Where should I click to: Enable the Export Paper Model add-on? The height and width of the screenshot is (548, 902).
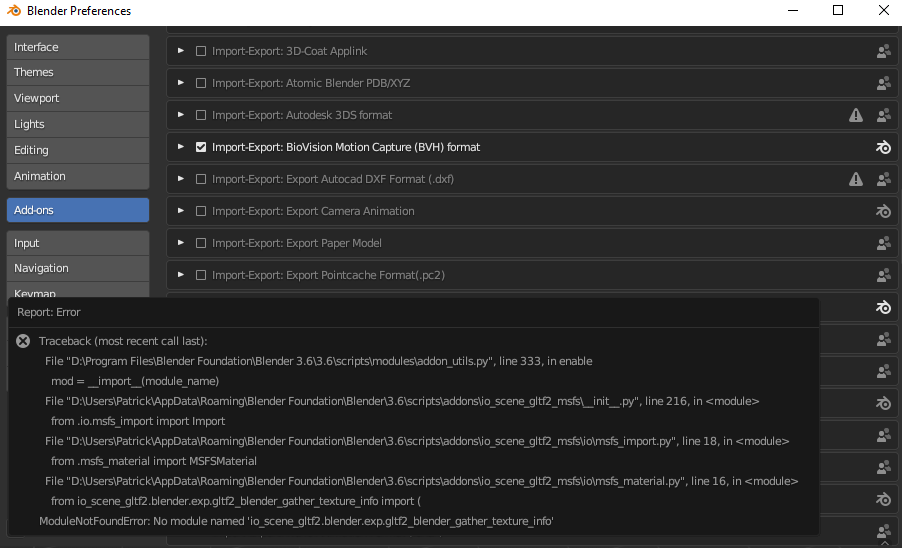pyautogui.click(x=201, y=243)
